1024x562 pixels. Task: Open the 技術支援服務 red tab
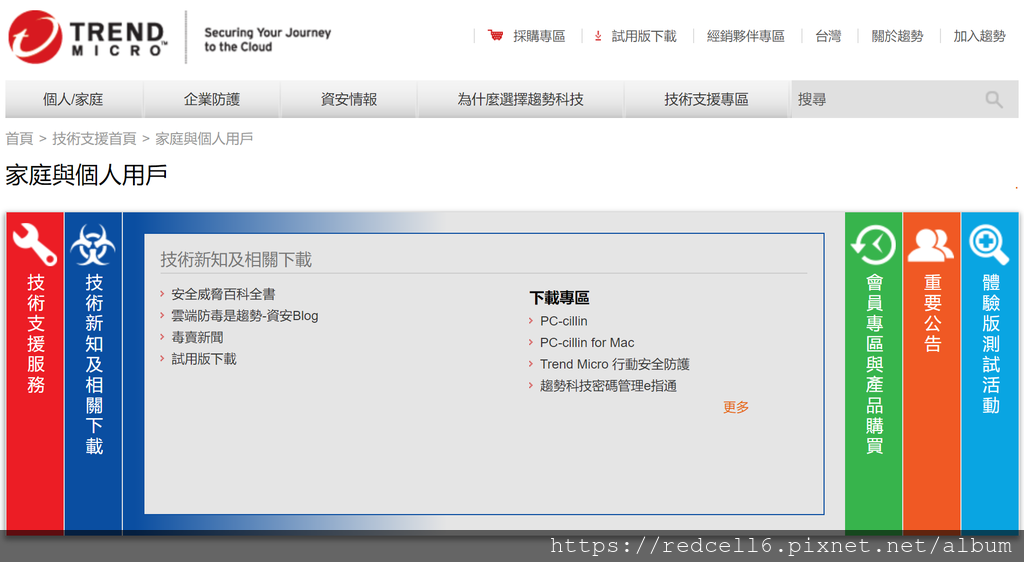click(x=35, y=372)
